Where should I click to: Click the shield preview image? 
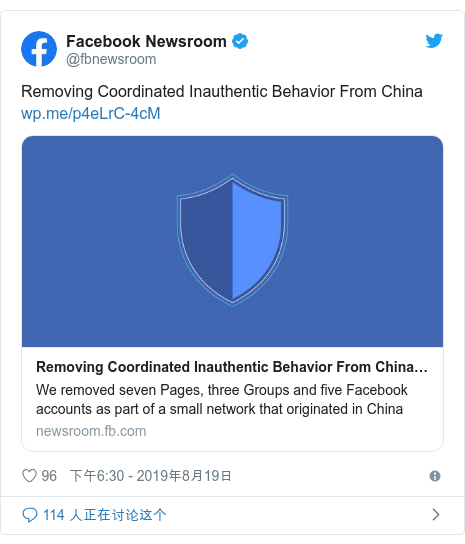(232, 241)
